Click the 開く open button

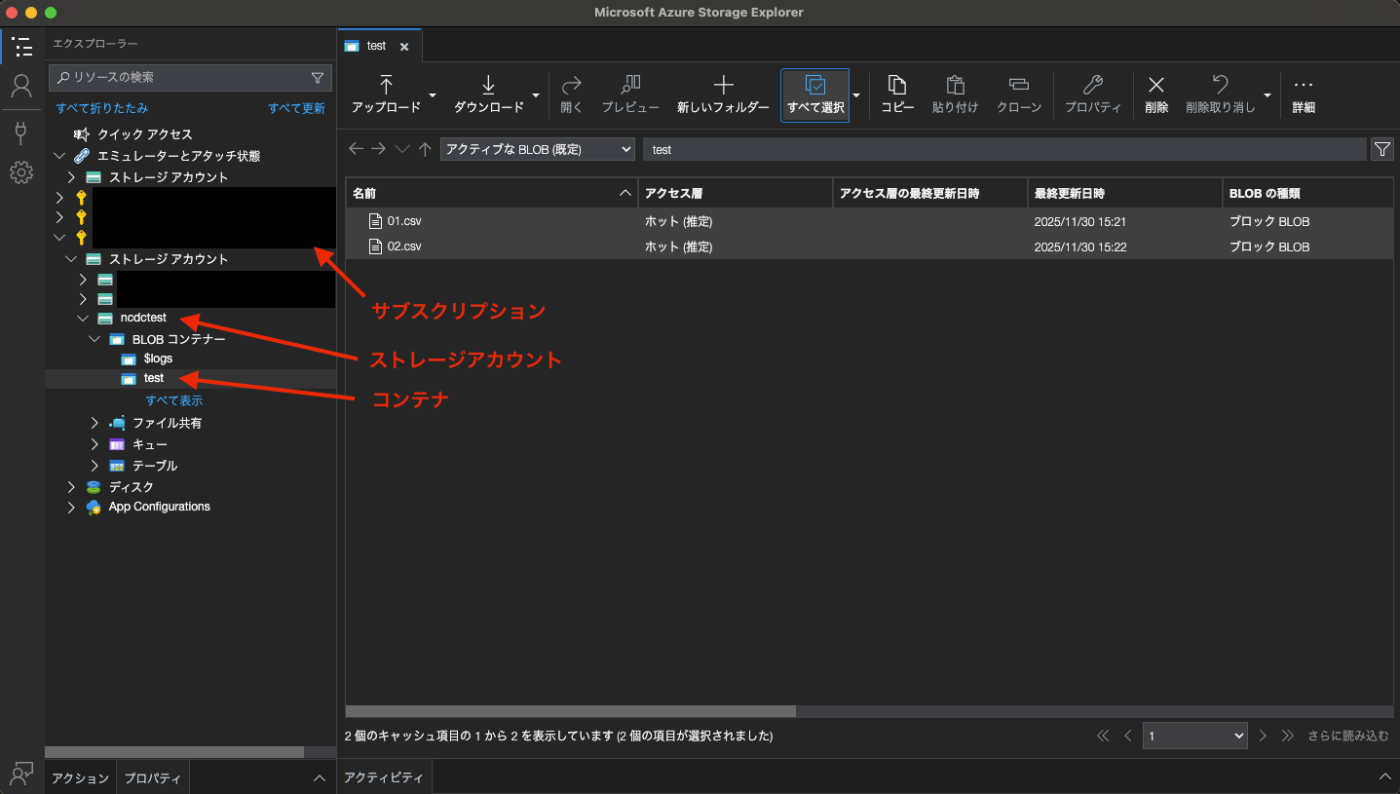point(571,95)
